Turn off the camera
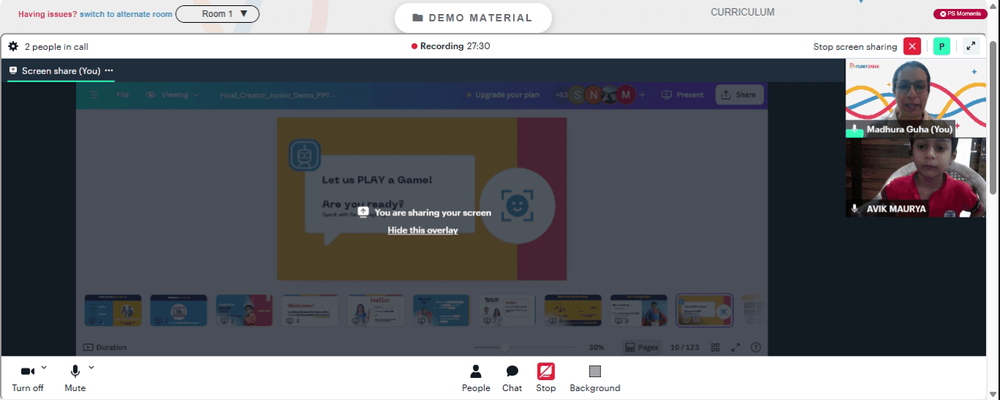This screenshot has height=400, width=1000. click(x=27, y=378)
